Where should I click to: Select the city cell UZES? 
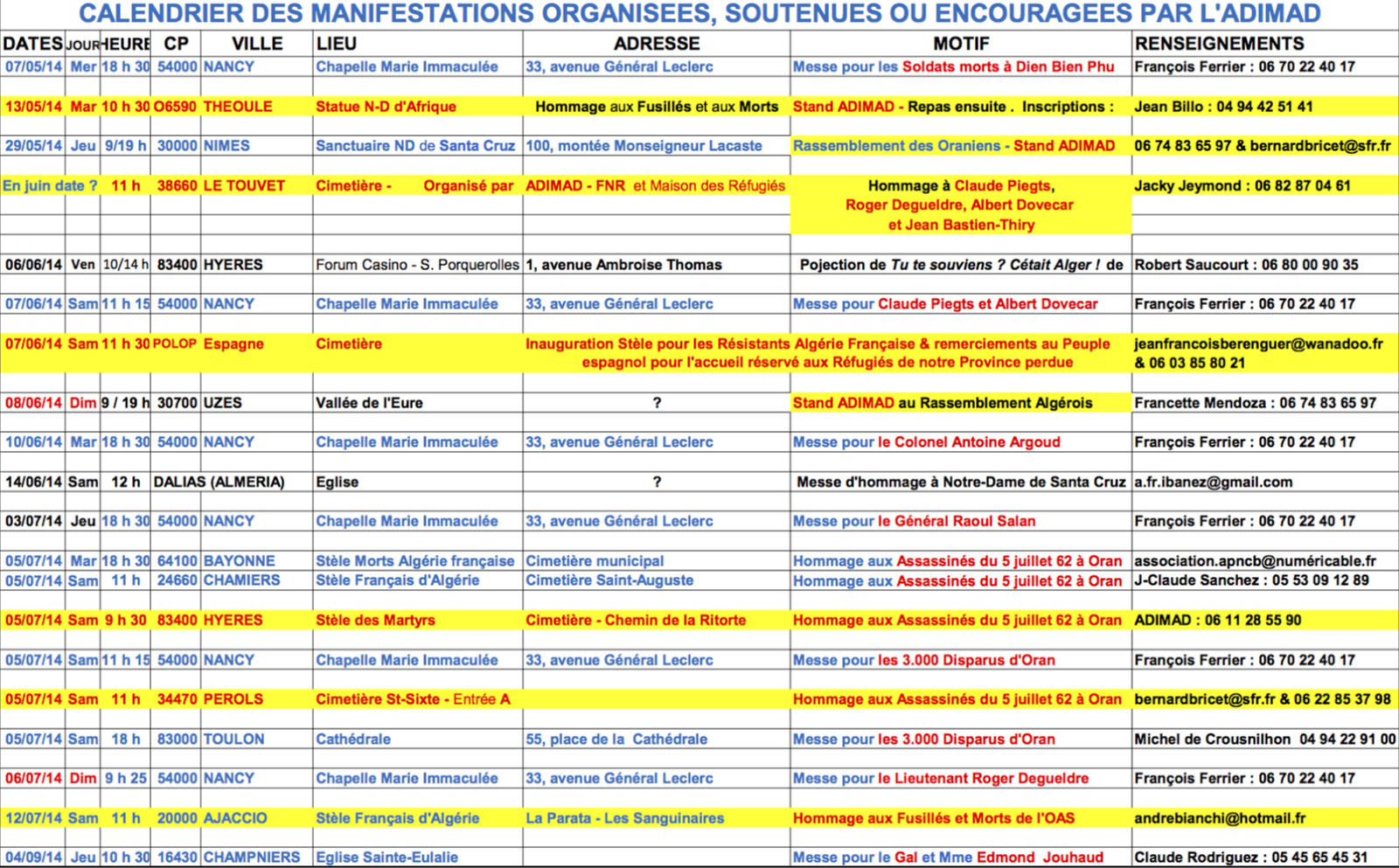click(x=223, y=403)
